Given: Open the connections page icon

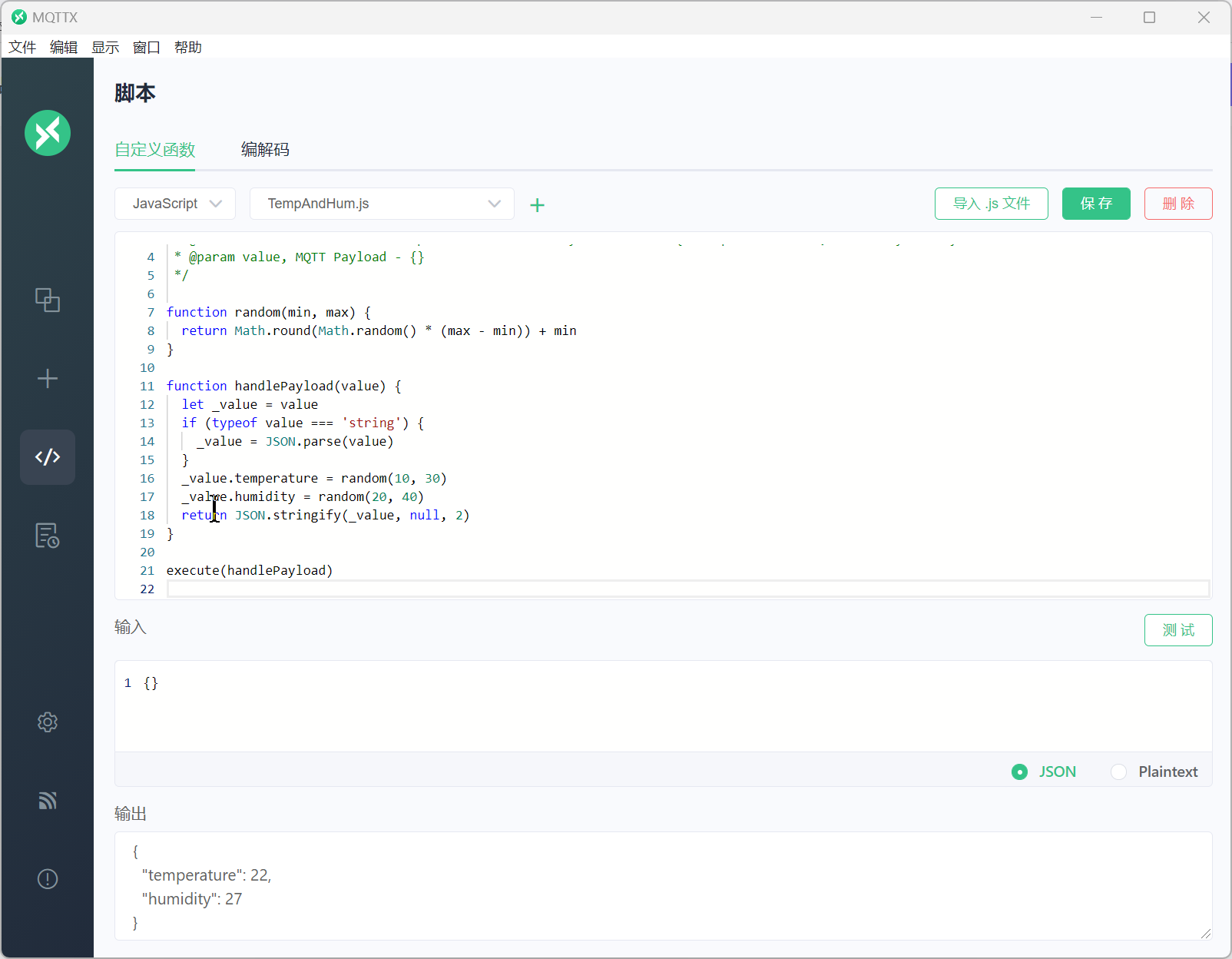Looking at the screenshot, I should pos(48,300).
